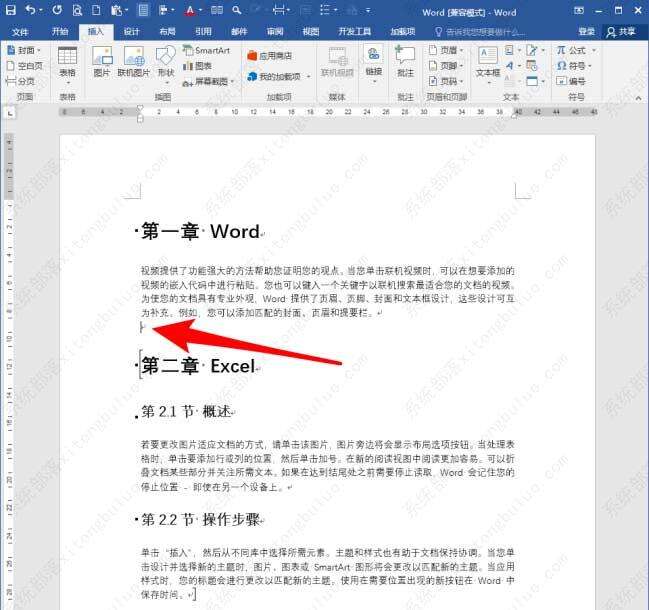Click the 登录 sign-in button
This screenshot has width=649, height=610.
587,31
